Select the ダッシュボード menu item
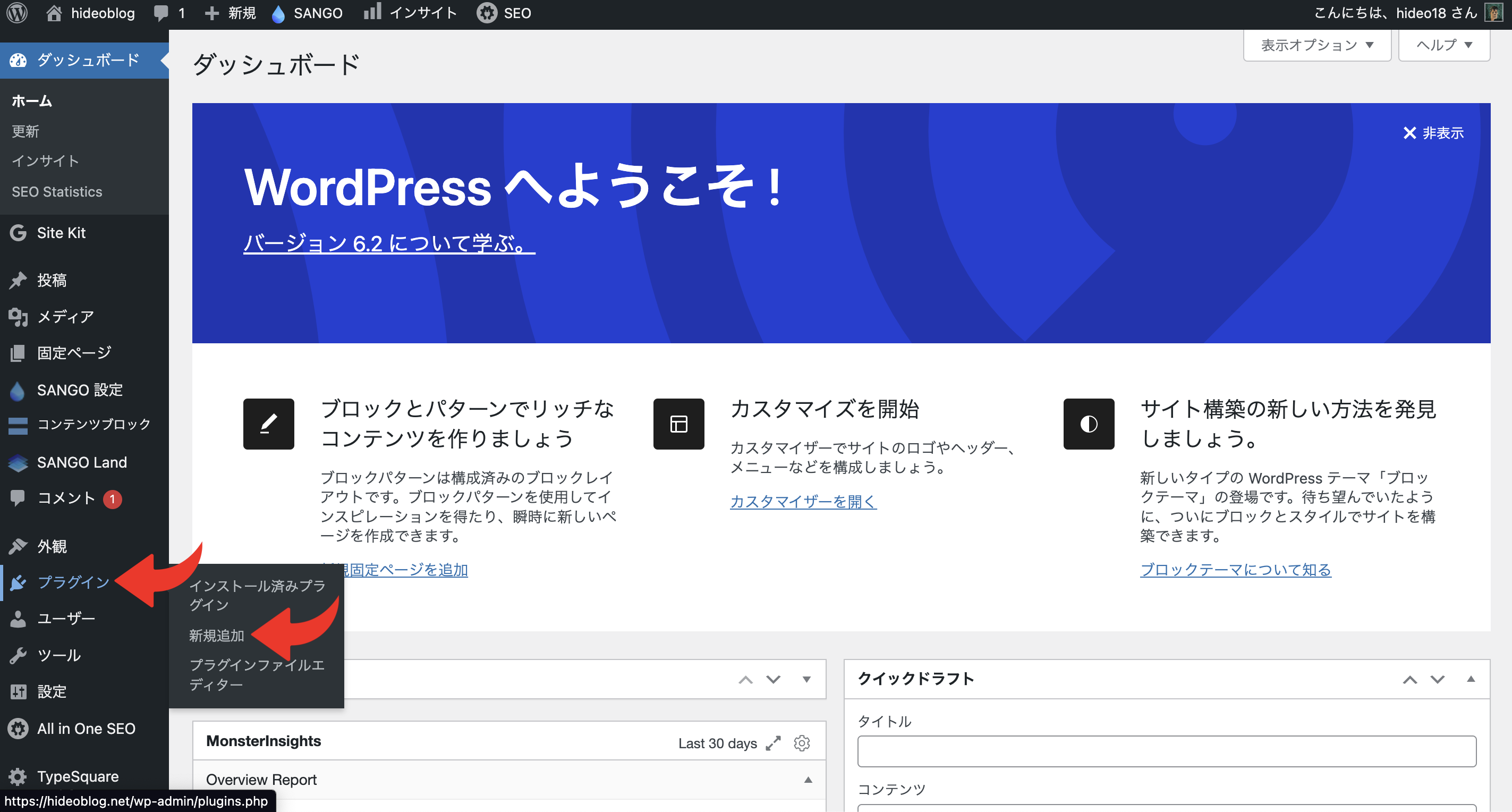The height and width of the screenshot is (812, 1512). [x=84, y=60]
